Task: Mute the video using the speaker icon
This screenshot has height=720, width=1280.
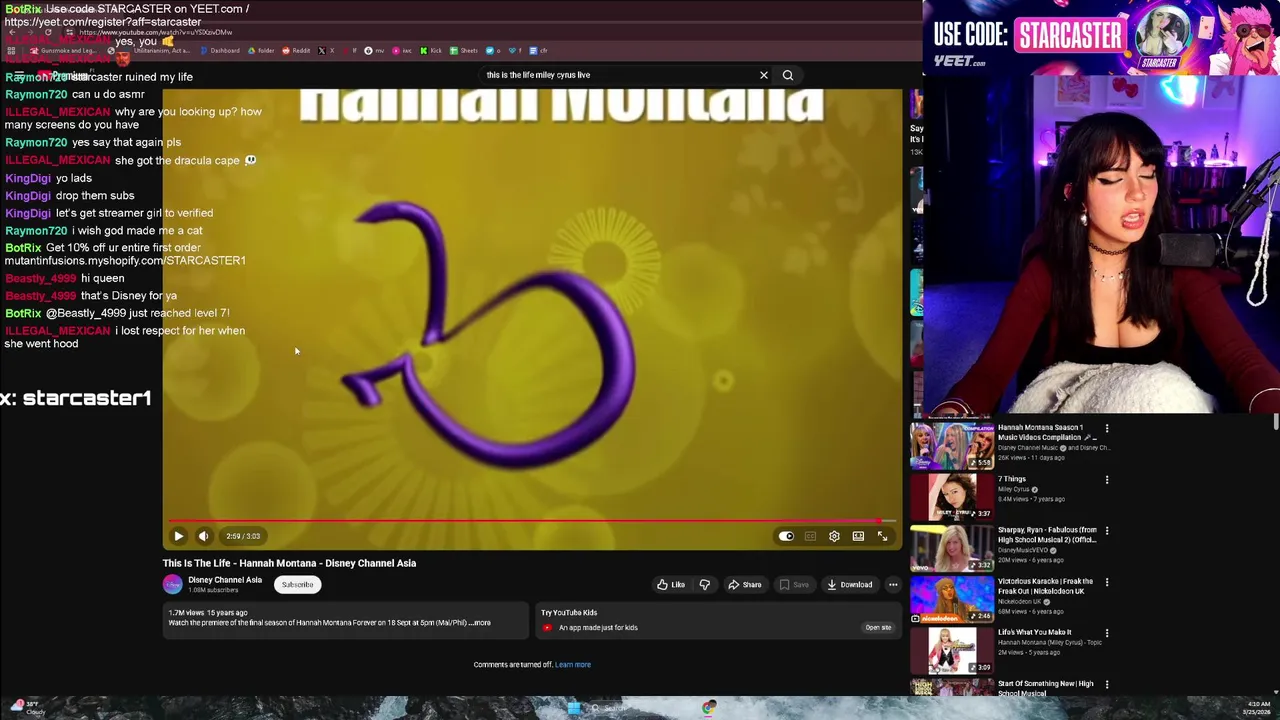Action: click(x=204, y=536)
